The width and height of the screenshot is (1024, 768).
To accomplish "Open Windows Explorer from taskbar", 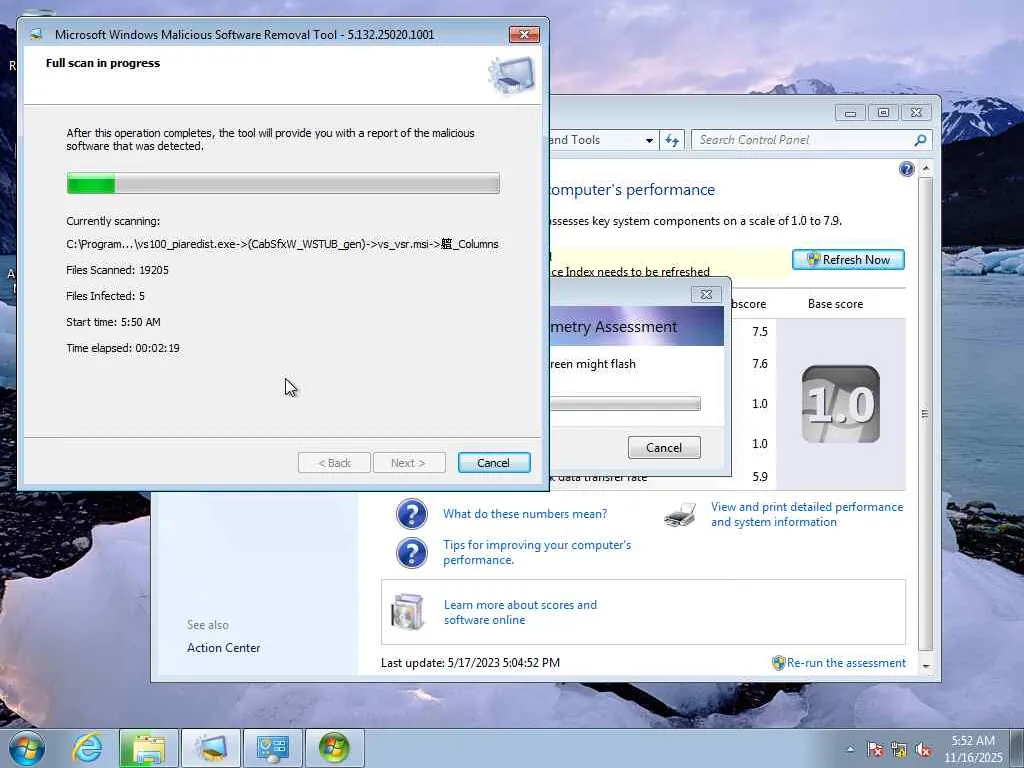I will click(x=148, y=748).
